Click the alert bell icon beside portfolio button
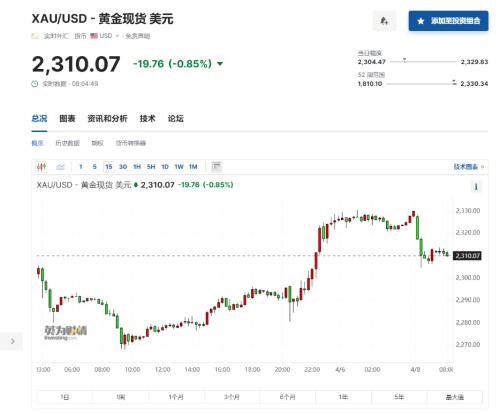 point(384,21)
